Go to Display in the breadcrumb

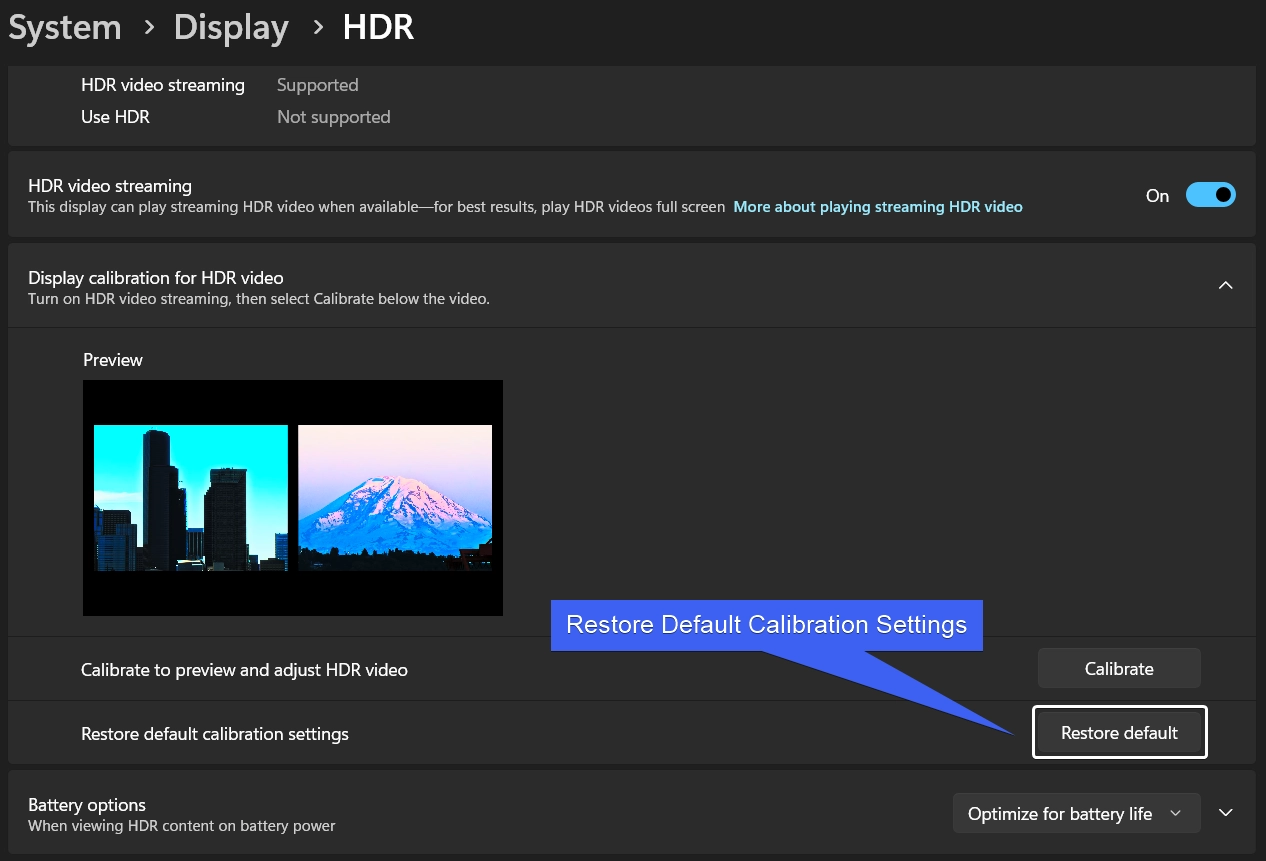231,28
